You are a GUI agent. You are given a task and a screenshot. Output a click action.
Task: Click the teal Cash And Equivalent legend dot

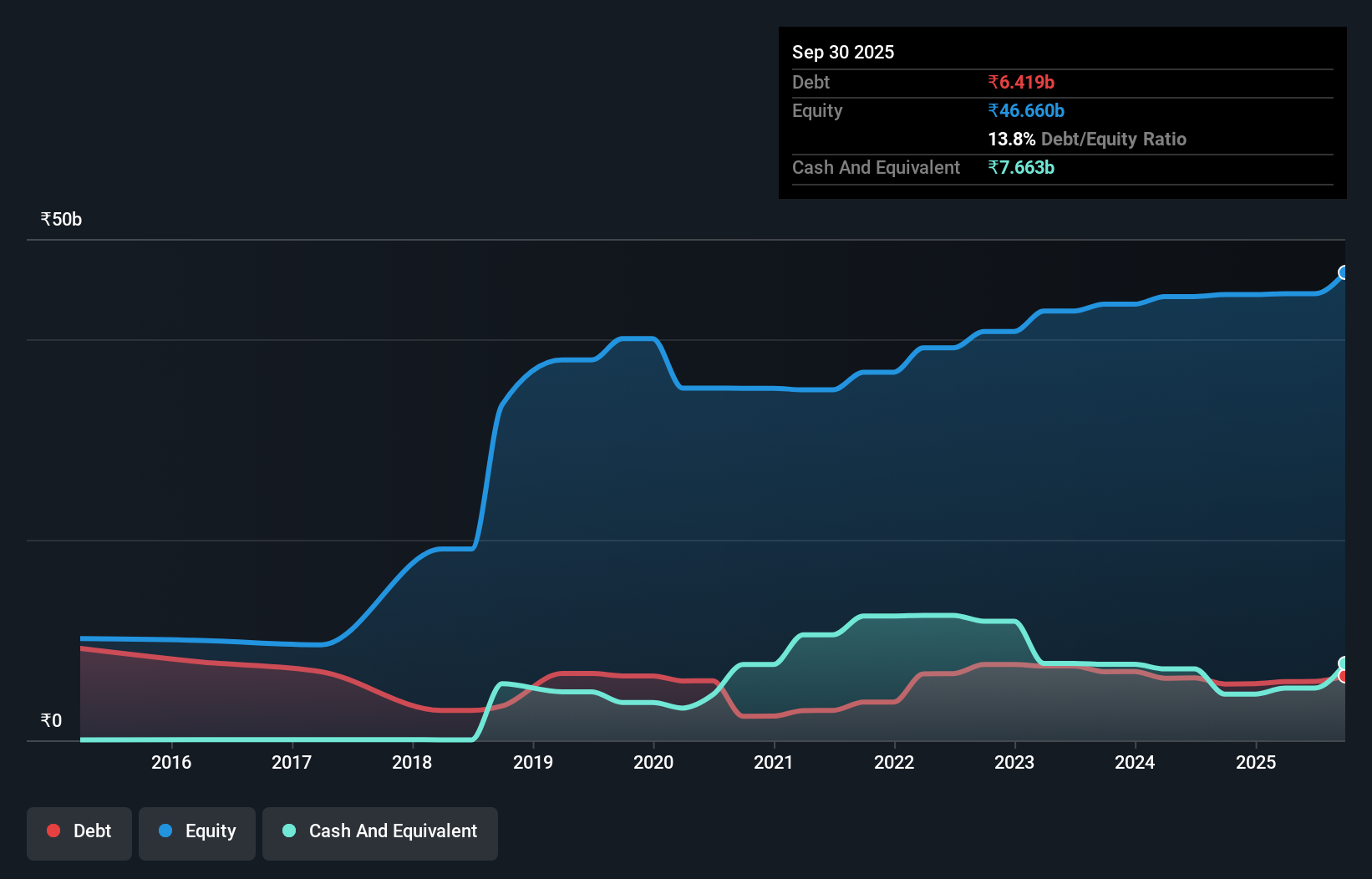(x=288, y=831)
